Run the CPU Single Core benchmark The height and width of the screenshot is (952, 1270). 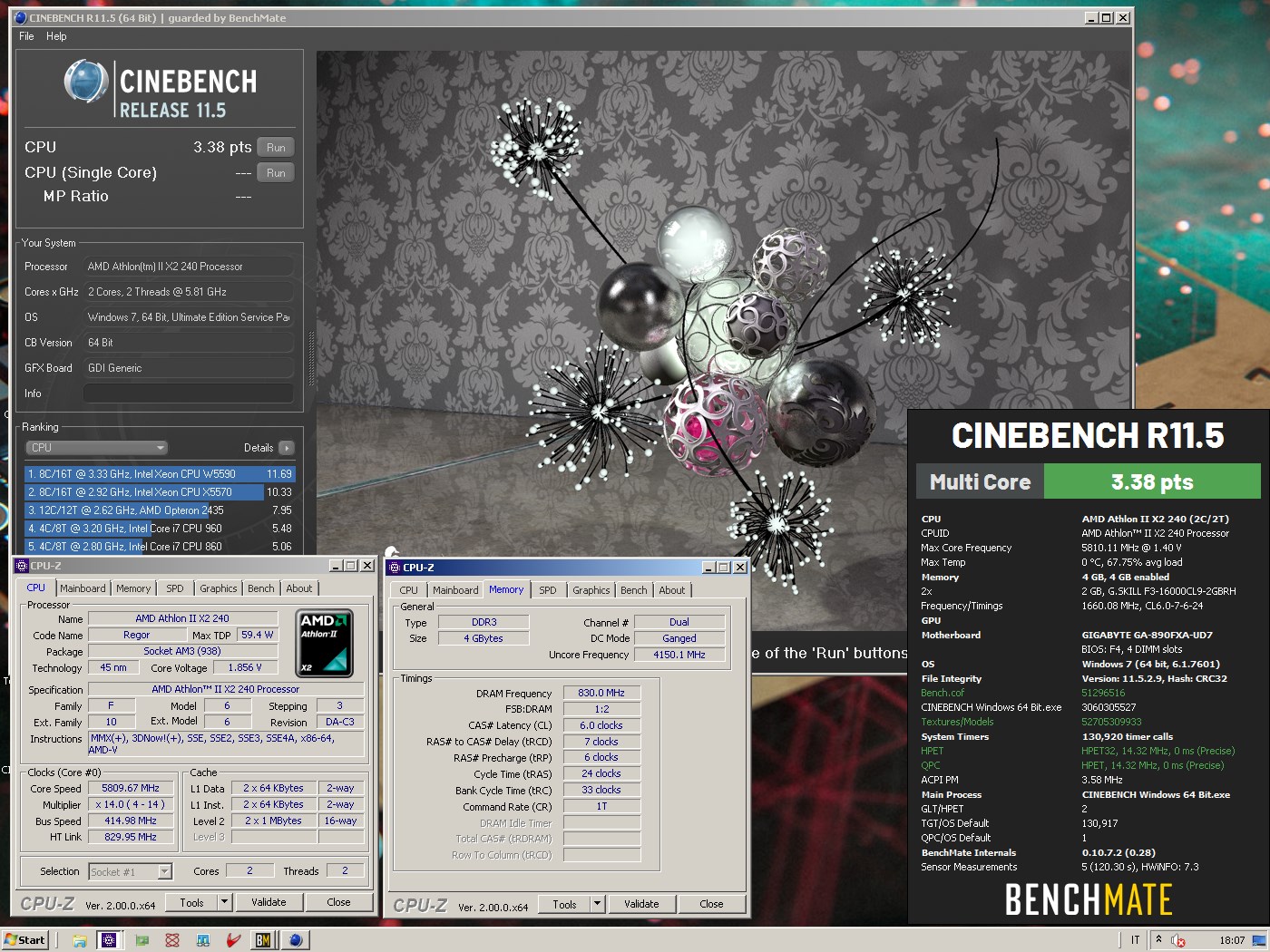(x=276, y=173)
